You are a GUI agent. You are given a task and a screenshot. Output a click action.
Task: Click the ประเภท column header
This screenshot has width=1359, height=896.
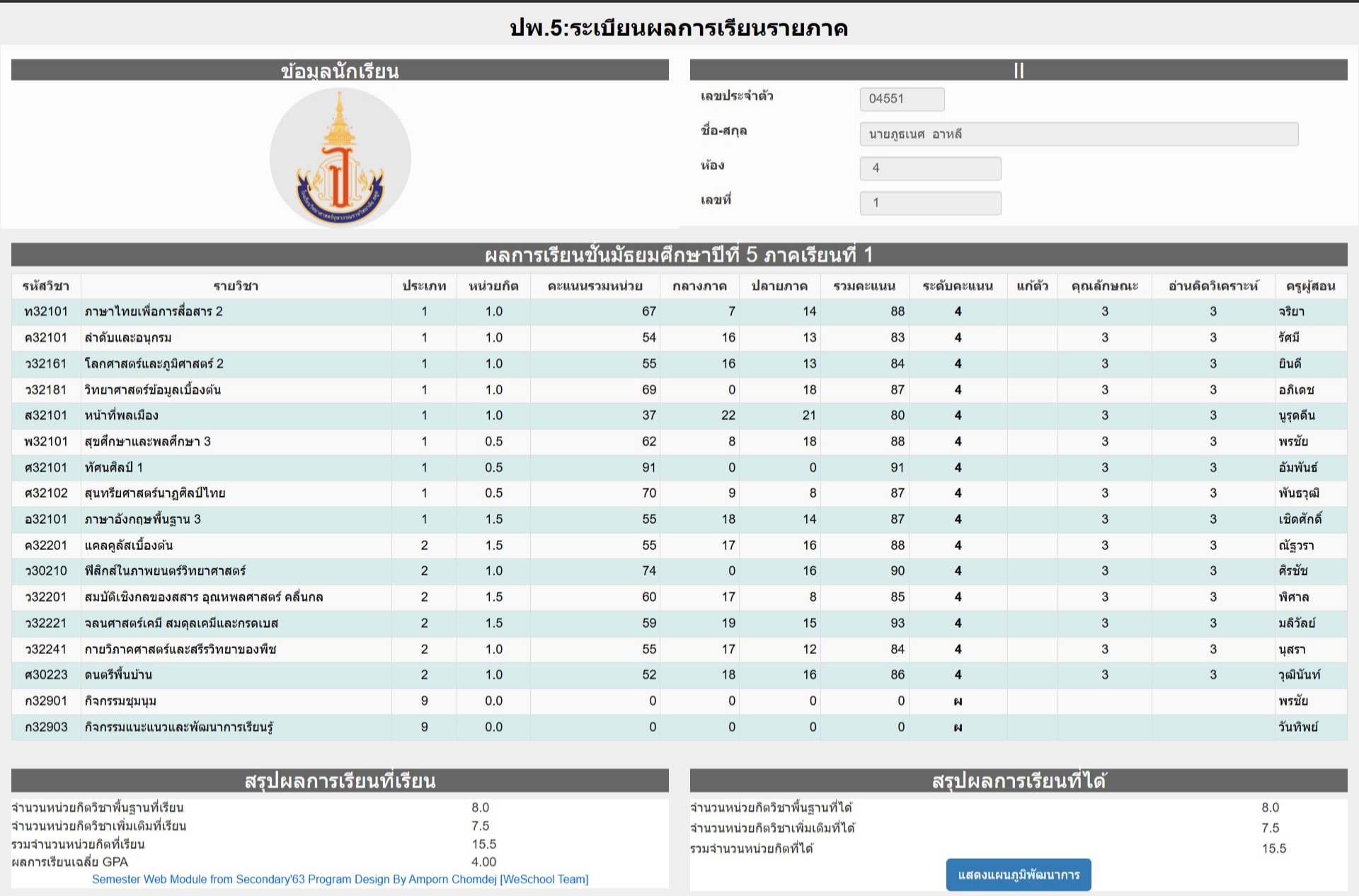click(424, 286)
